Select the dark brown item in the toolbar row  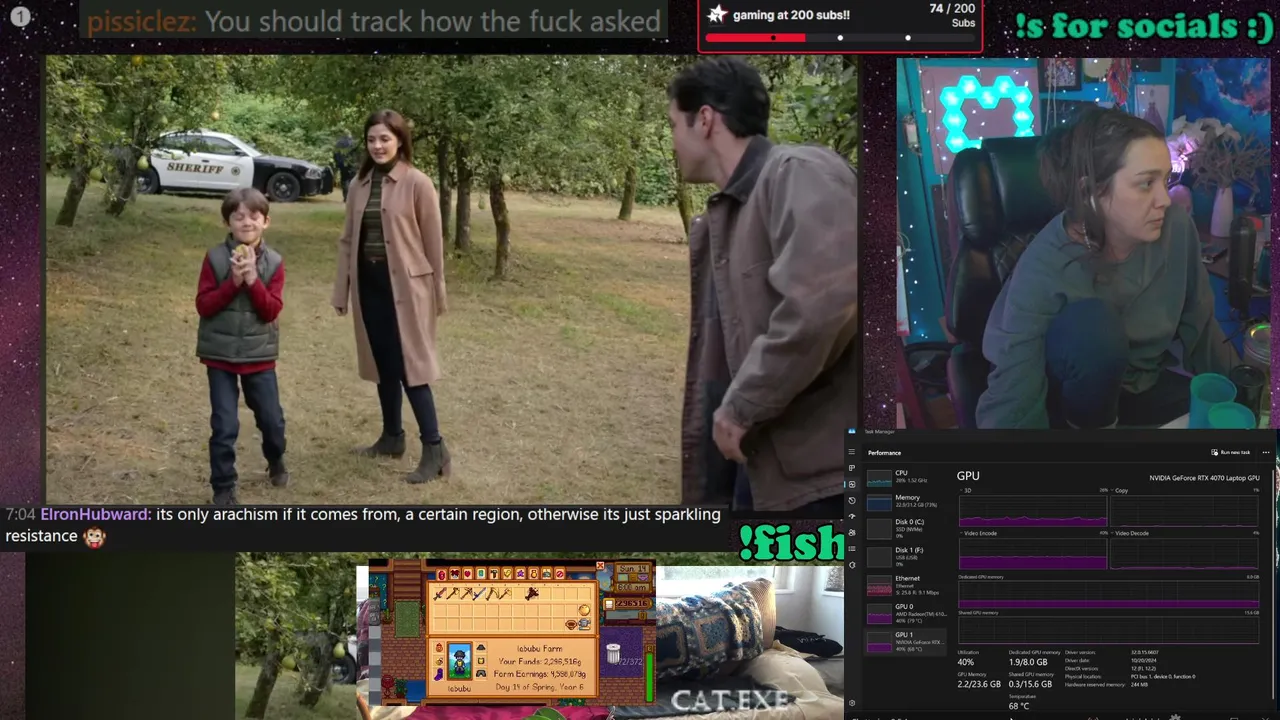pos(532,594)
